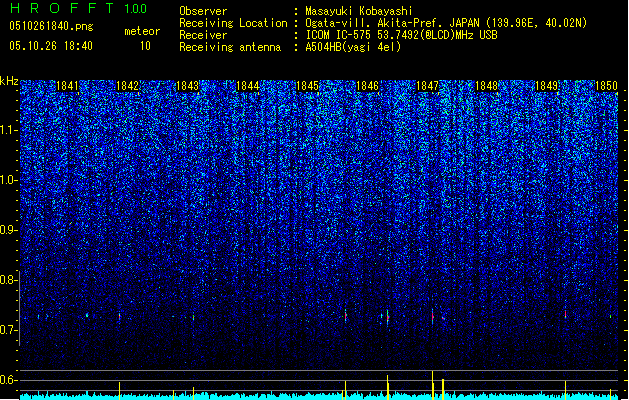Click the Receiving antenna label
Image resolution: width=629 pixels, height=400 pixels.
(x=230, y=47)
